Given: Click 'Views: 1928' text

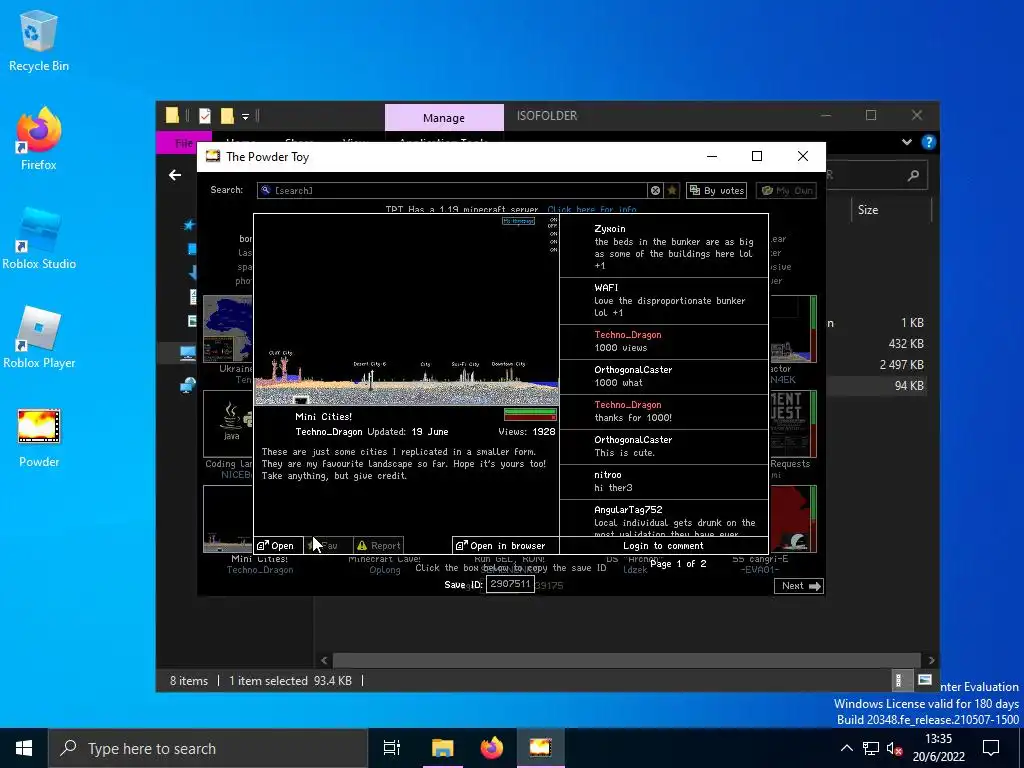Looking at the screenshot, I should [x=526, y=432].
